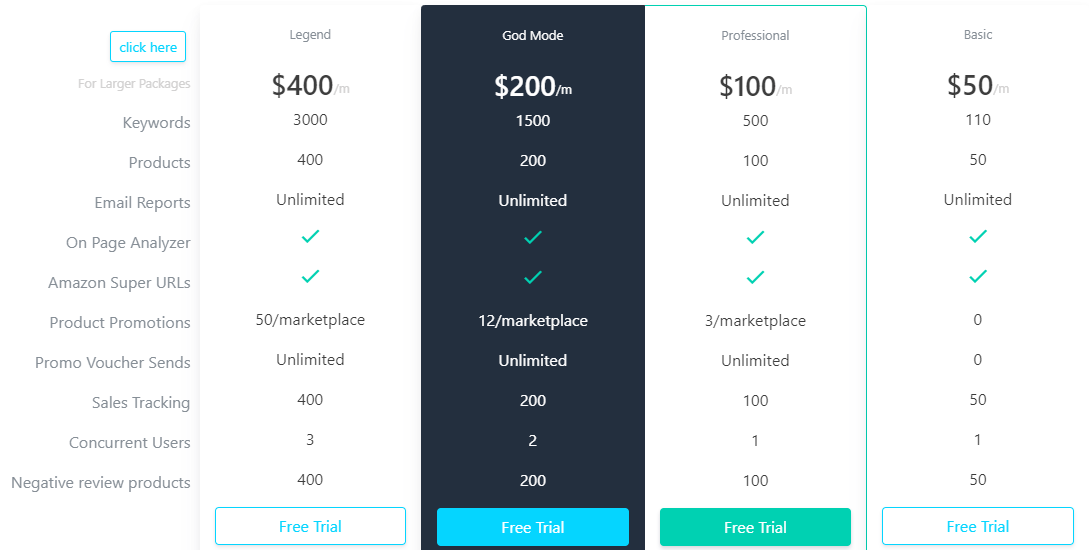Click Legend's On Page Analyzer checkmark
Screen dimensions: 1089x550
(x=310, y=236)
